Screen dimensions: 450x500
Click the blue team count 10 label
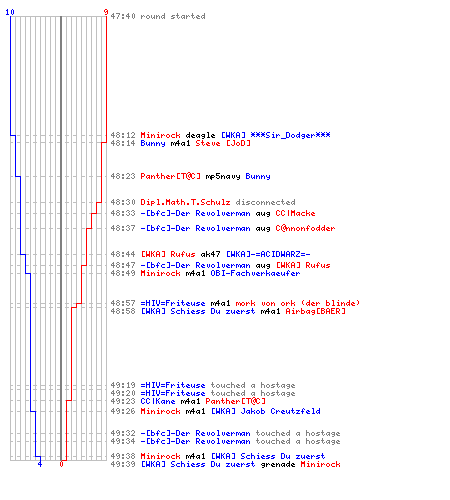click(10, 12)
